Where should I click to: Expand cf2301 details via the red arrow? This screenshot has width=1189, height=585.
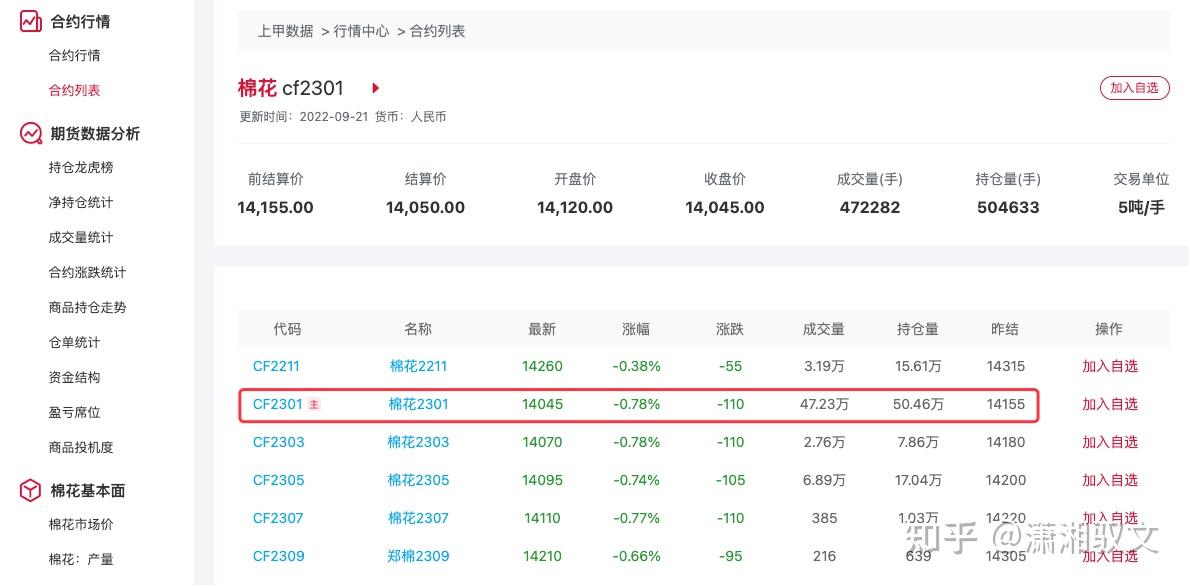pos(375,88)
